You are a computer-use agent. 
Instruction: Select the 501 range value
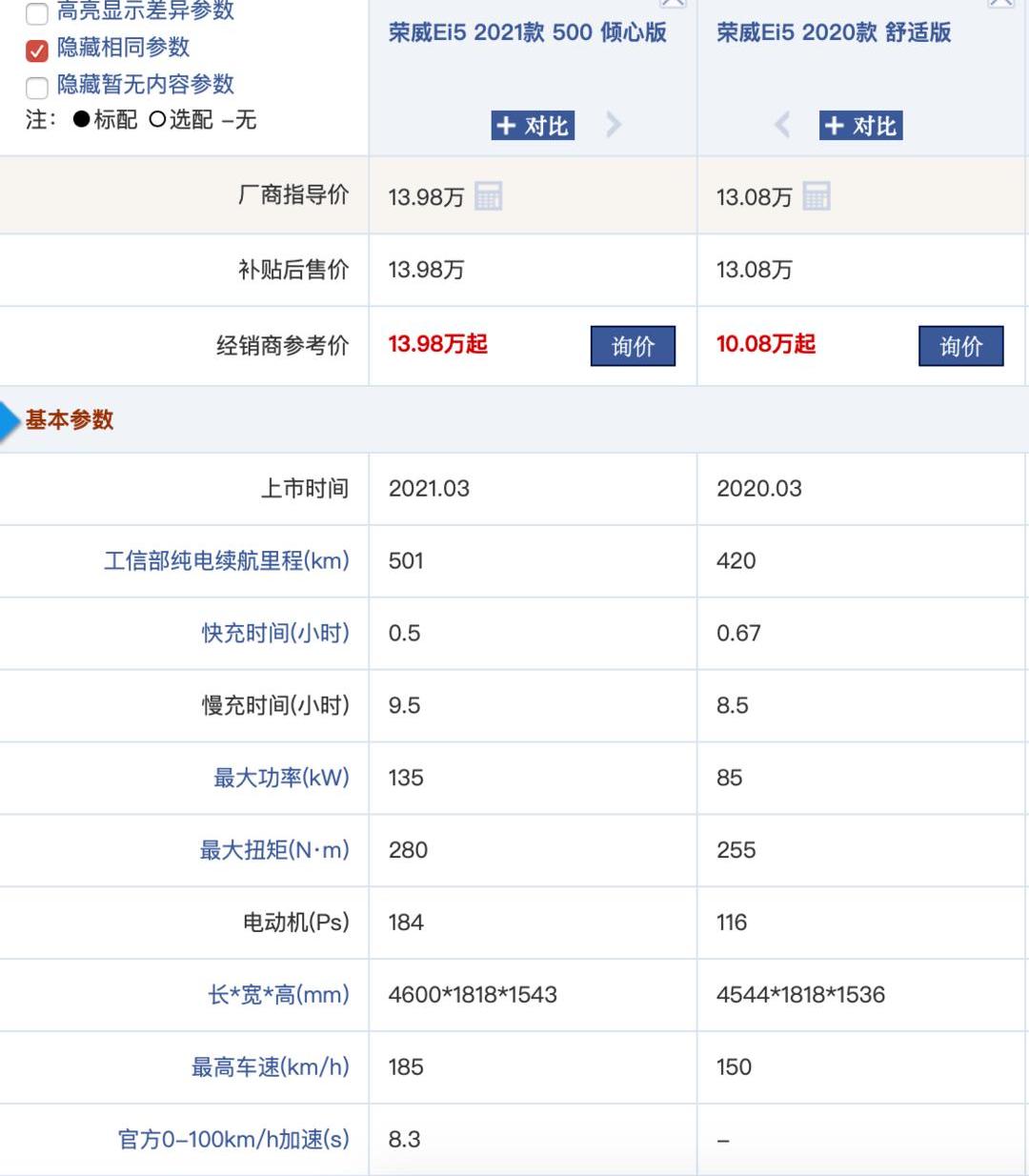tap(406, 561)
